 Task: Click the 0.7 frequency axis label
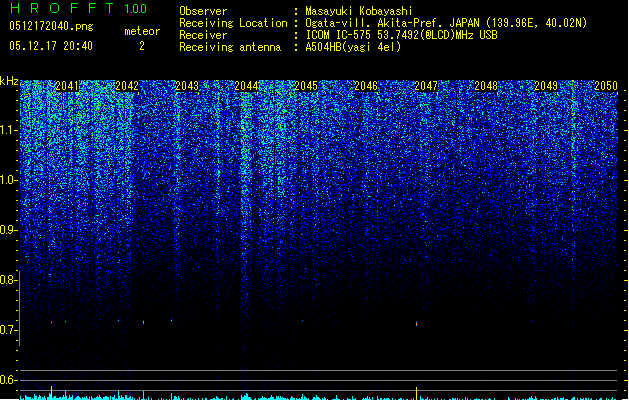(9, 330)
